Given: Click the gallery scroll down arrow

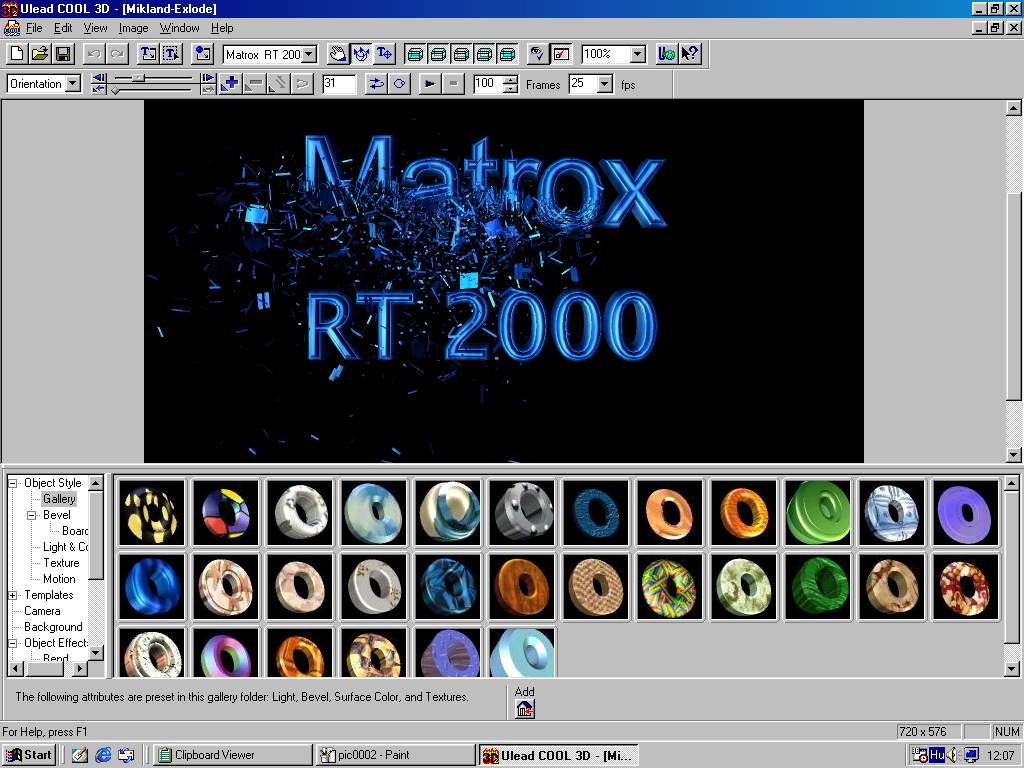Looking at the screenshot, I should [1011, 669].
